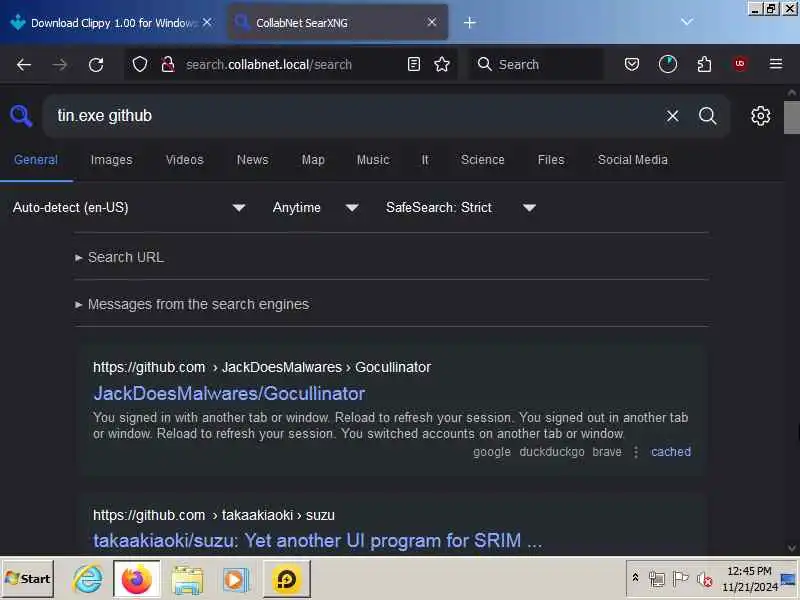Show hidden system tray icons
The image size is (800, 600).
point(635,578)
